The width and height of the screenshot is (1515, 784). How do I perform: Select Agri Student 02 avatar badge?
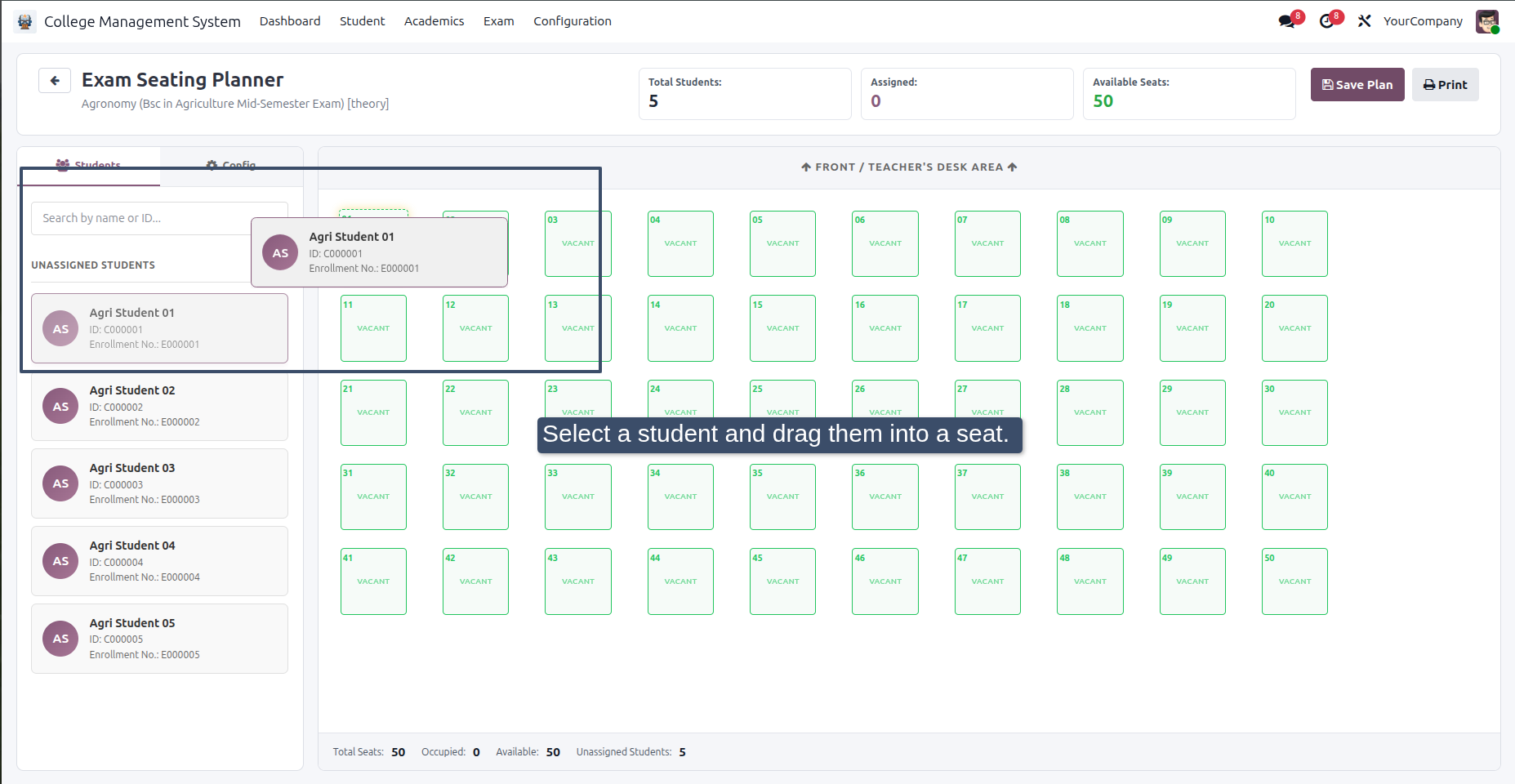point(60,406)
